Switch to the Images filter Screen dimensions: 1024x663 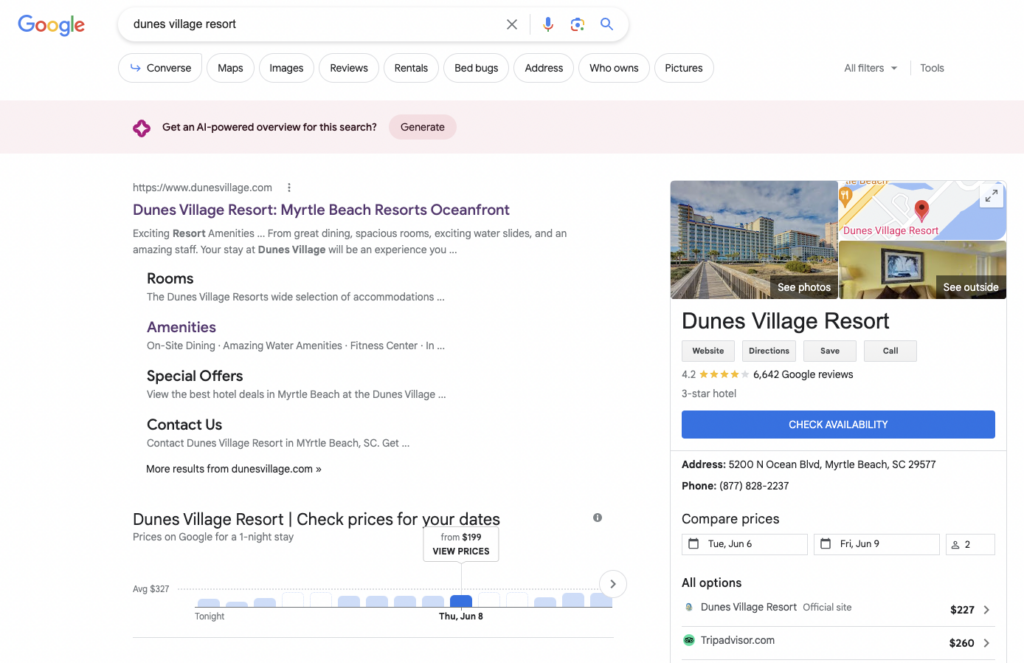[286, 68]
